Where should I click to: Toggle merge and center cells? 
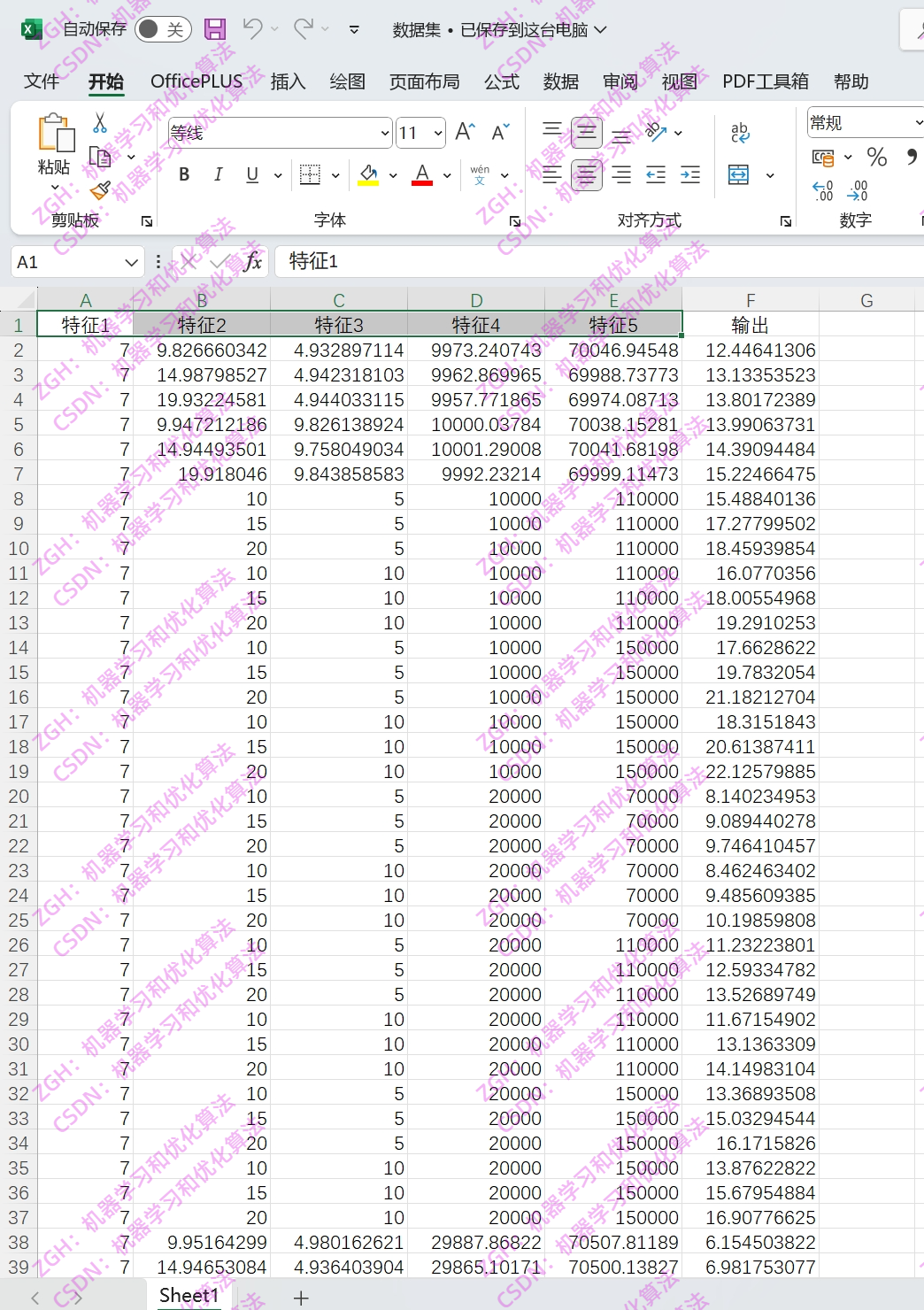(x=737, y=174)
